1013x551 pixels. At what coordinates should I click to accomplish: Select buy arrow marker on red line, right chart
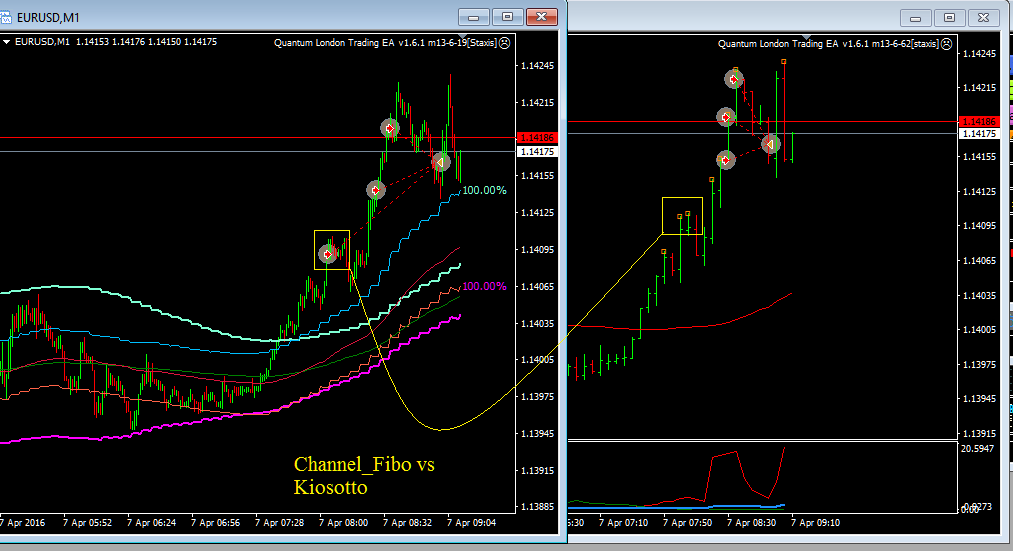coord(726,118)
